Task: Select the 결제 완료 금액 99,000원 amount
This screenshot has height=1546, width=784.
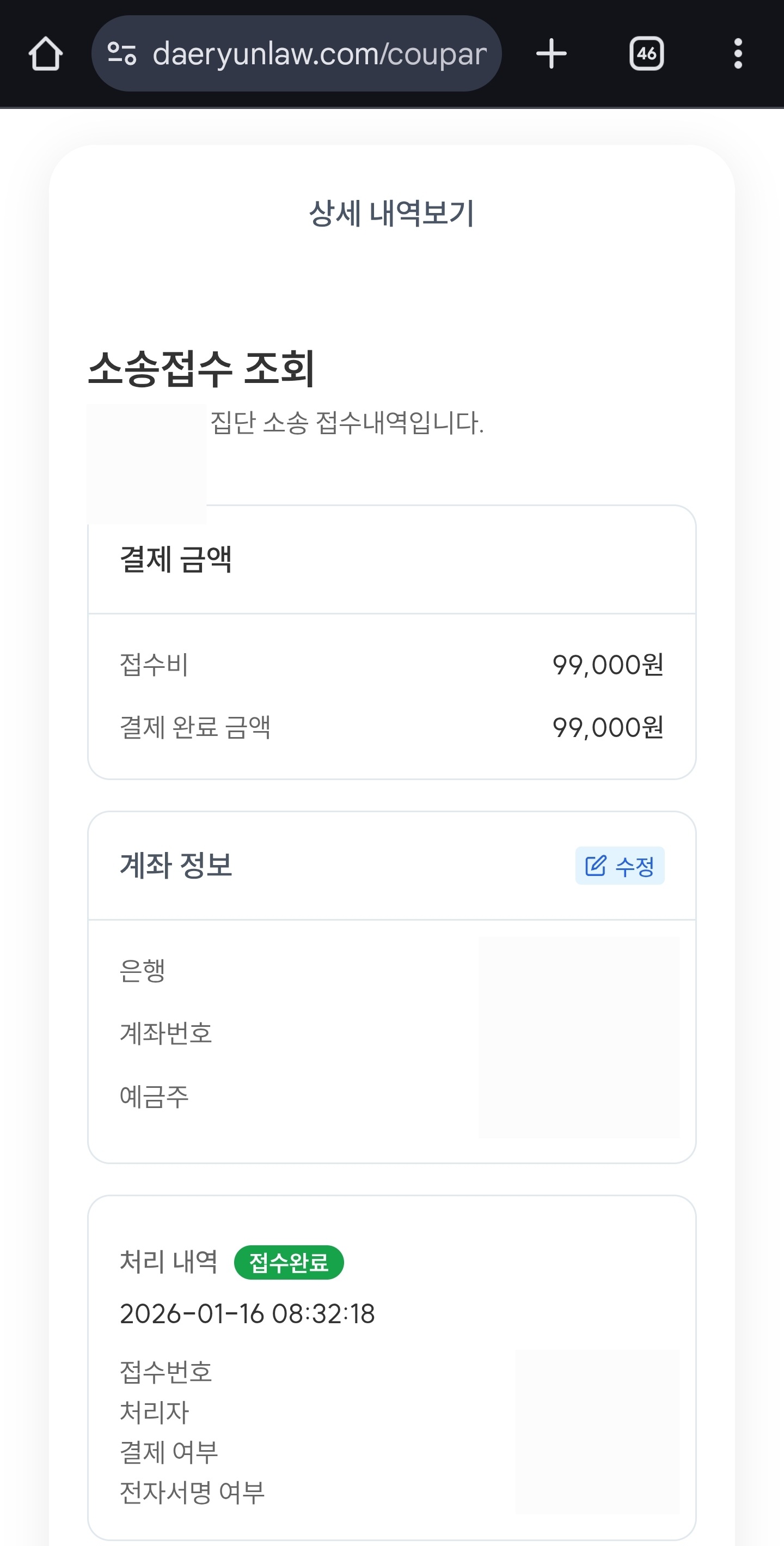Action: [x=608, y=727]
